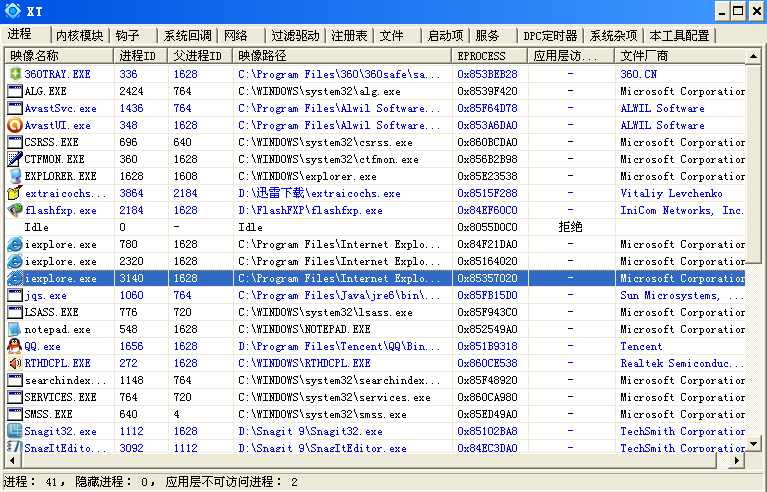767x492 pixels.
Task: Click the highlighted iexplore.exe icon PID 3140
Action: click(x=15, y=278)
